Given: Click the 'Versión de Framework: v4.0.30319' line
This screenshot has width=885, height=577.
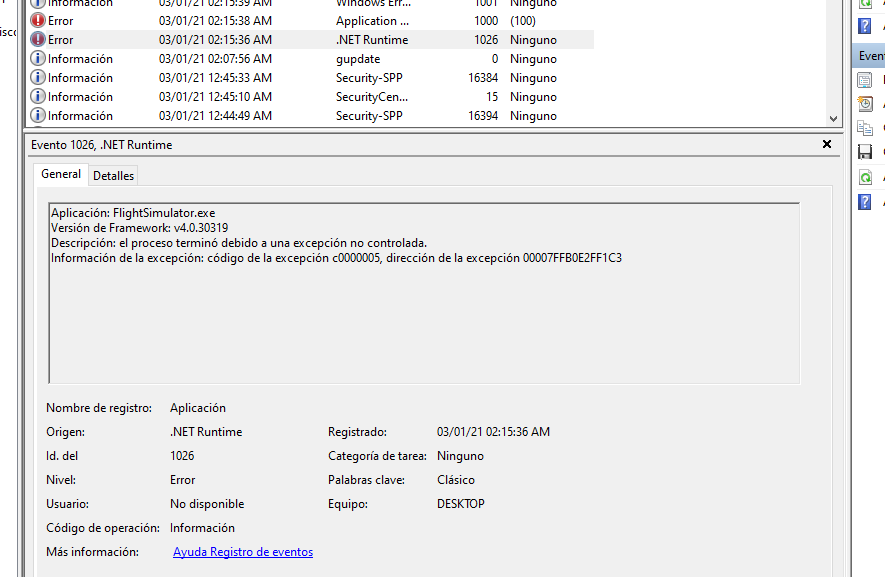Looking at the screenshot, I should [139, 228].
